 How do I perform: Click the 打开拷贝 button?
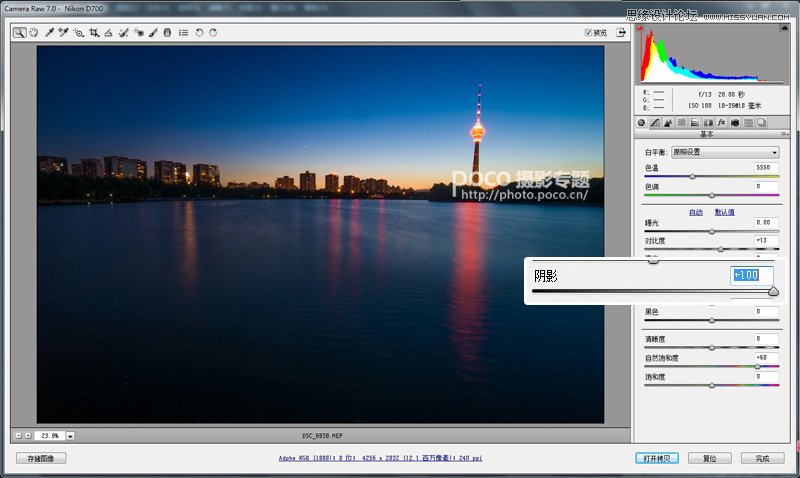click(657, 458)
